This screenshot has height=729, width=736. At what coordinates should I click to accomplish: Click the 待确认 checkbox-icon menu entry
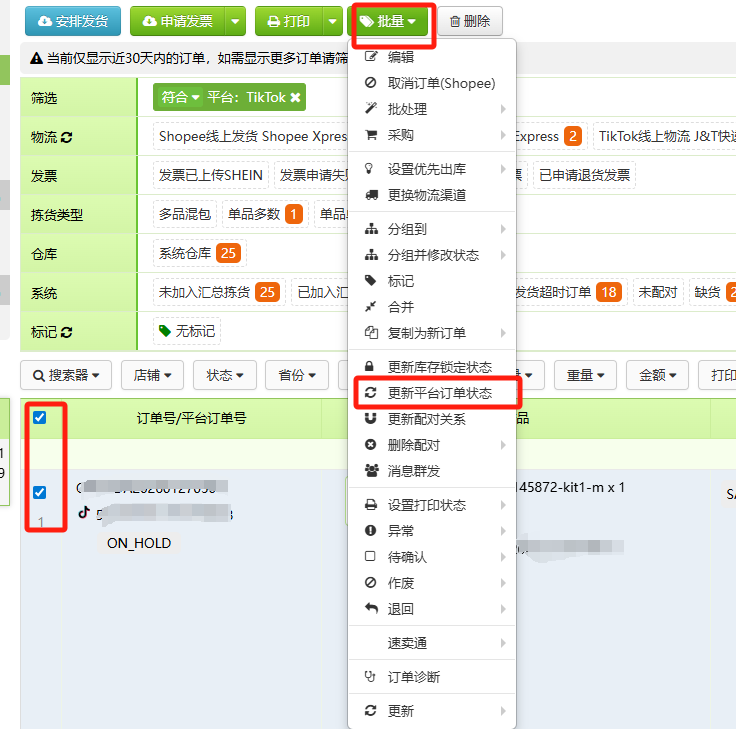371,557
